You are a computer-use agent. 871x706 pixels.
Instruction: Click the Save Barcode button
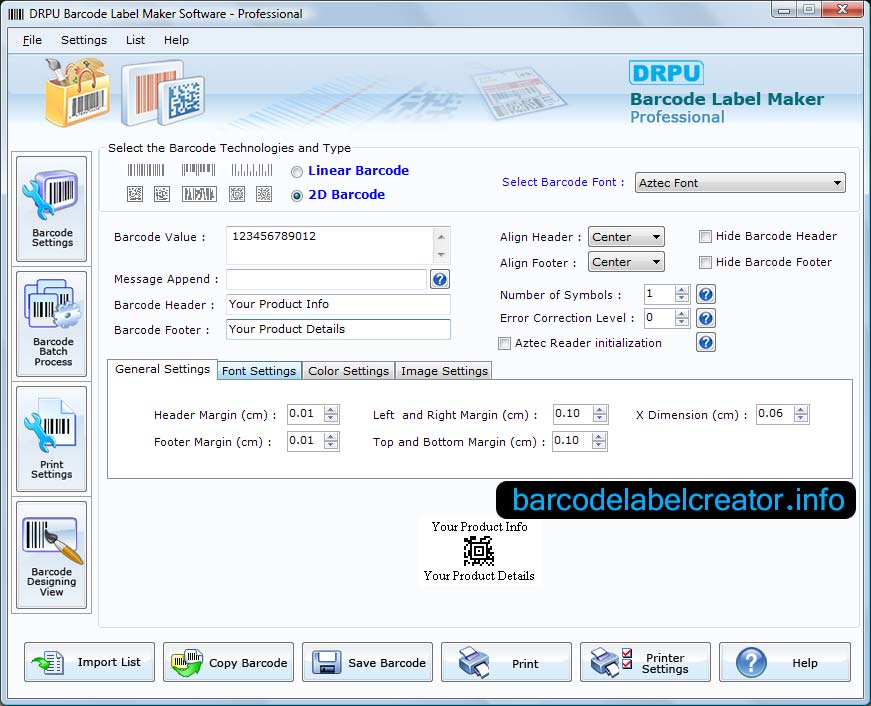click(367, 662)
